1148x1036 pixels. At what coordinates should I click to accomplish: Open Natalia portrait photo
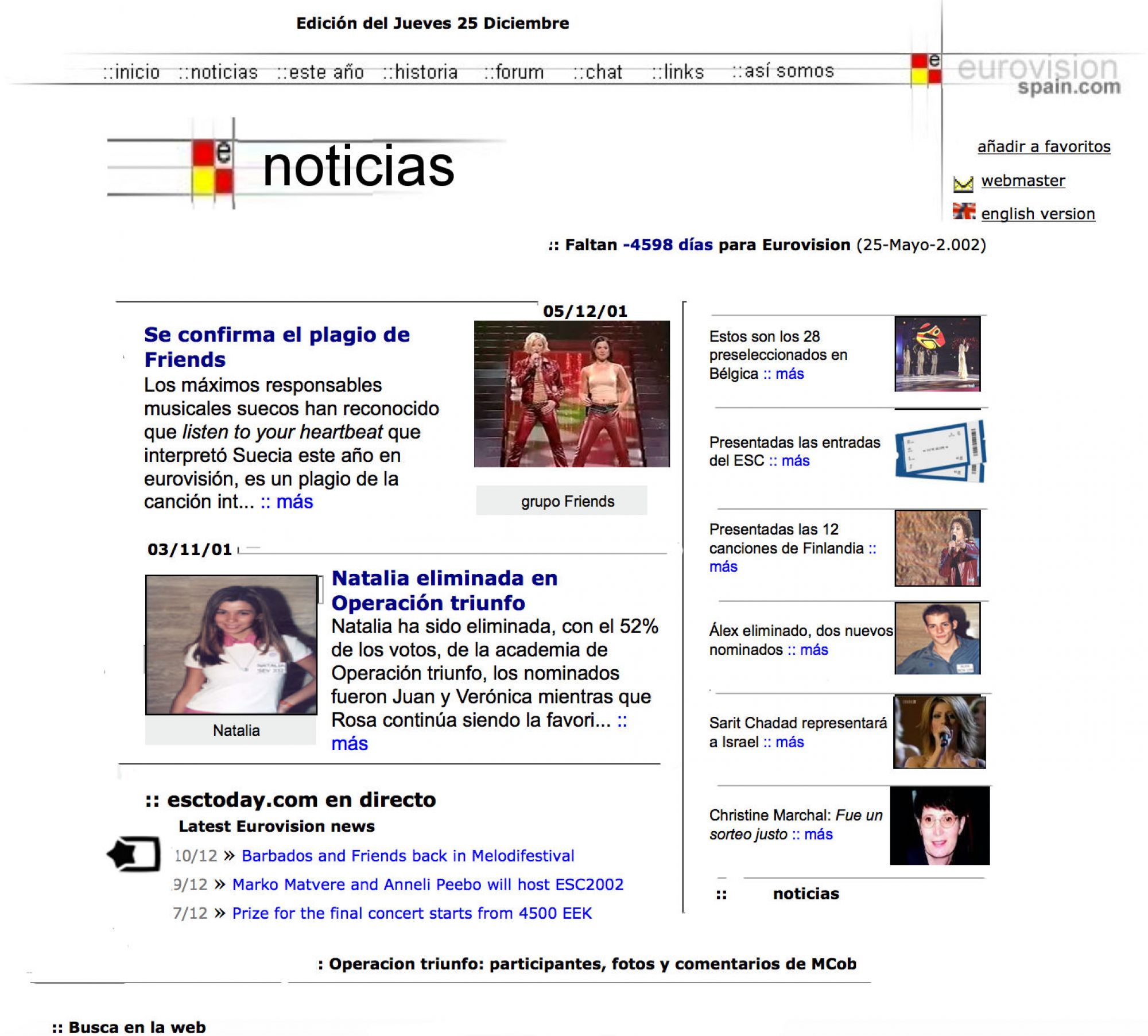pyautogui.click(x=231, y=645)
